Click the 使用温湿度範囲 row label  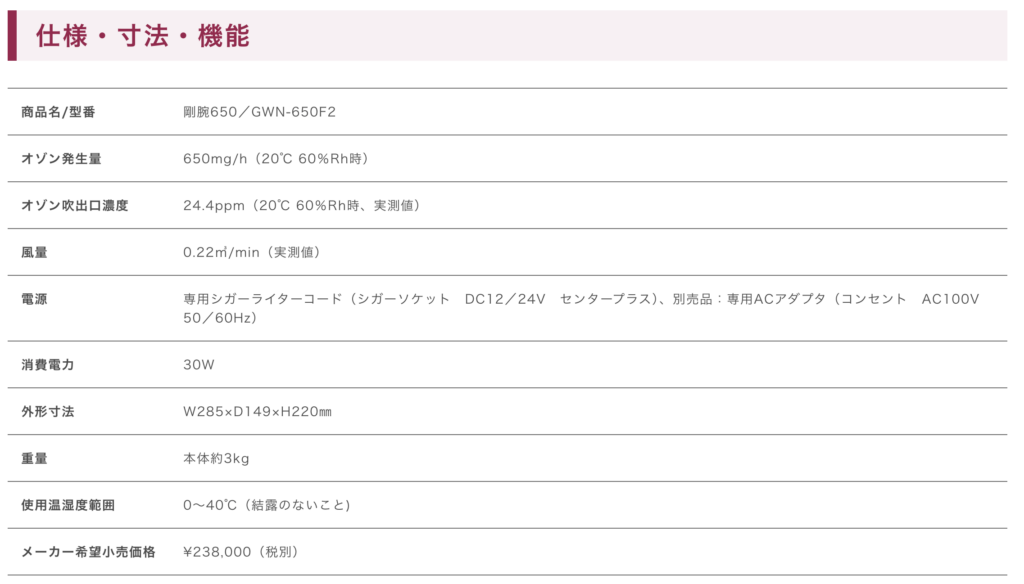click(67, 505)
